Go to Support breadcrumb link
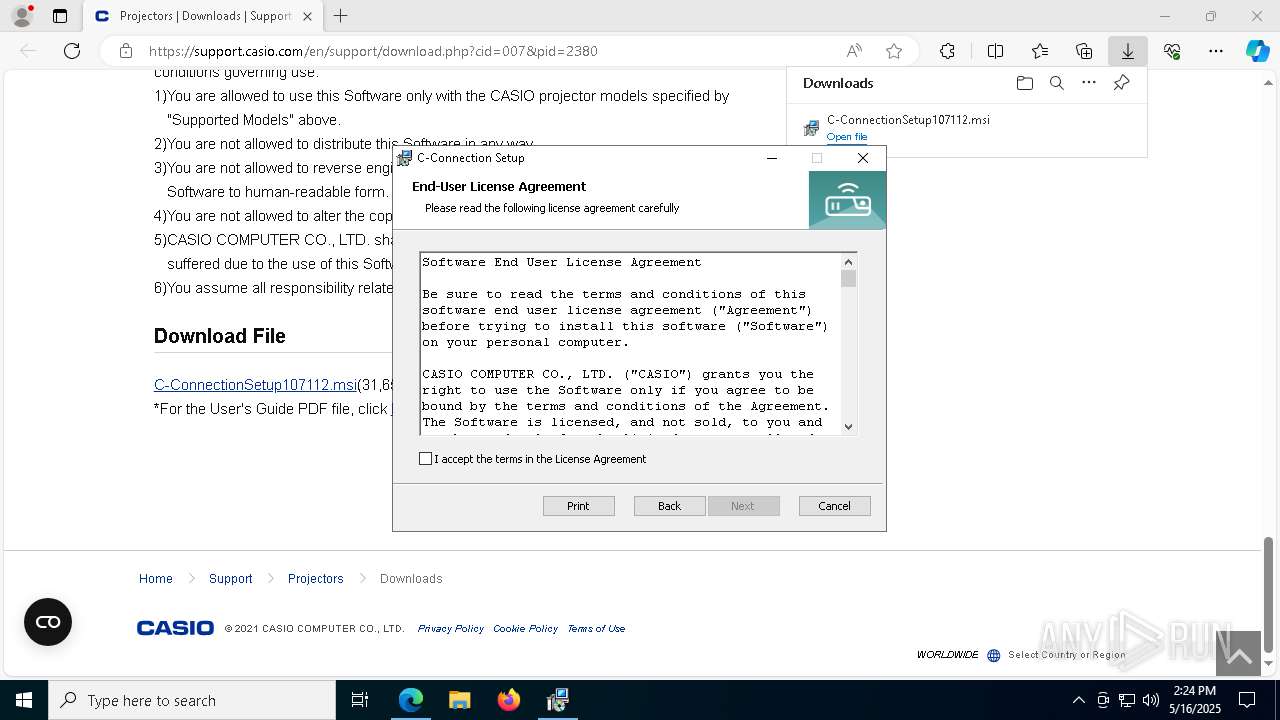 [x=230, y=579]
